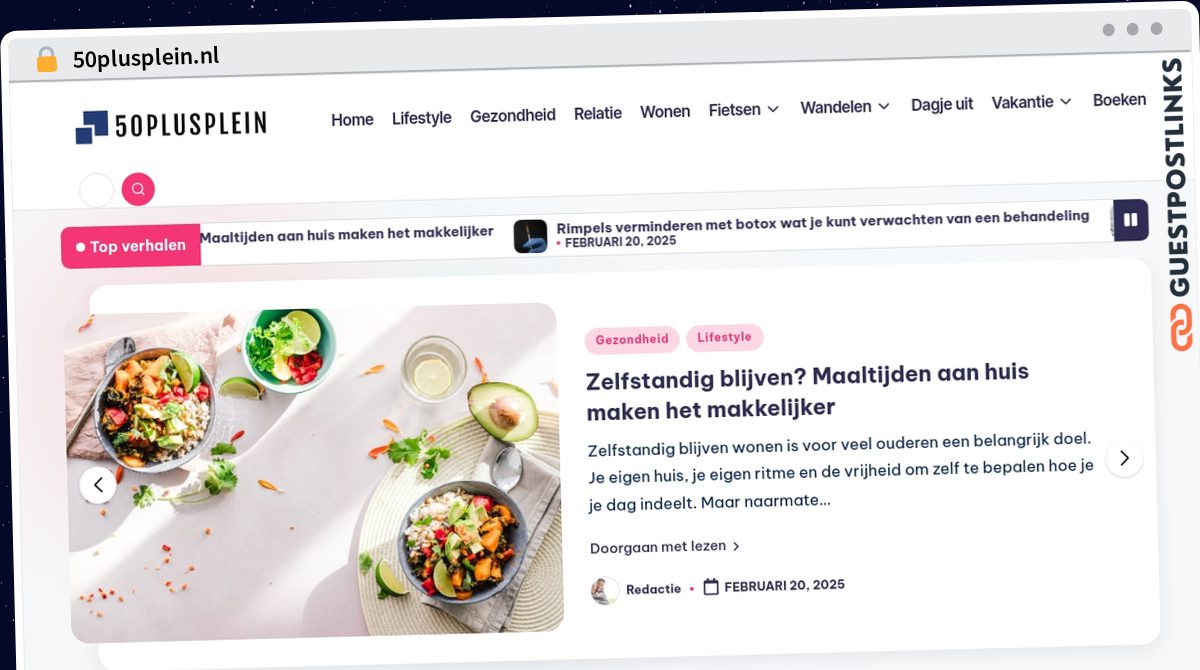Open the Gezondheid menu item
1200x670 pixels.
point(512,116)
